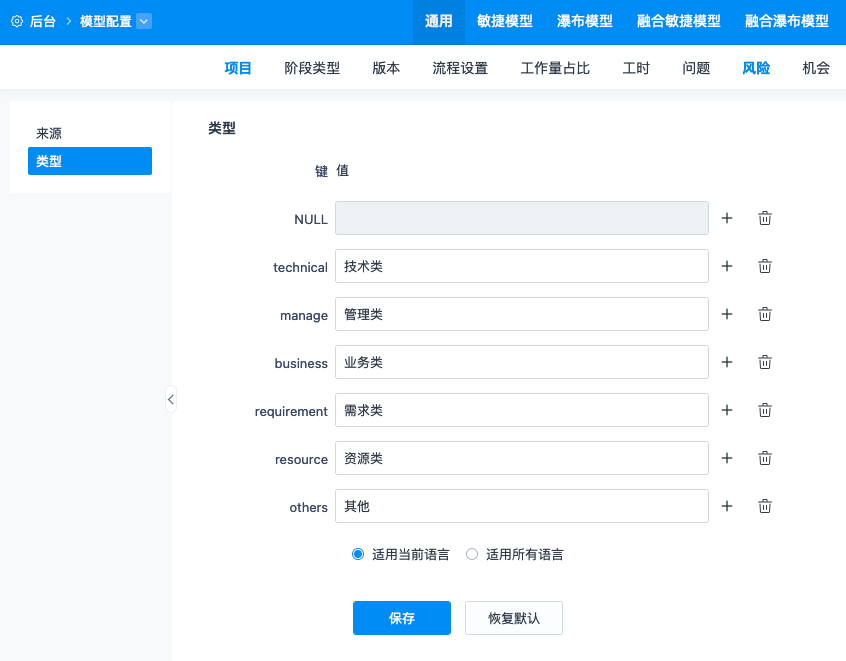This screenshot has height=661, width=846.
Task: Open the 流程设置 menu item
Action: (460, 68)
